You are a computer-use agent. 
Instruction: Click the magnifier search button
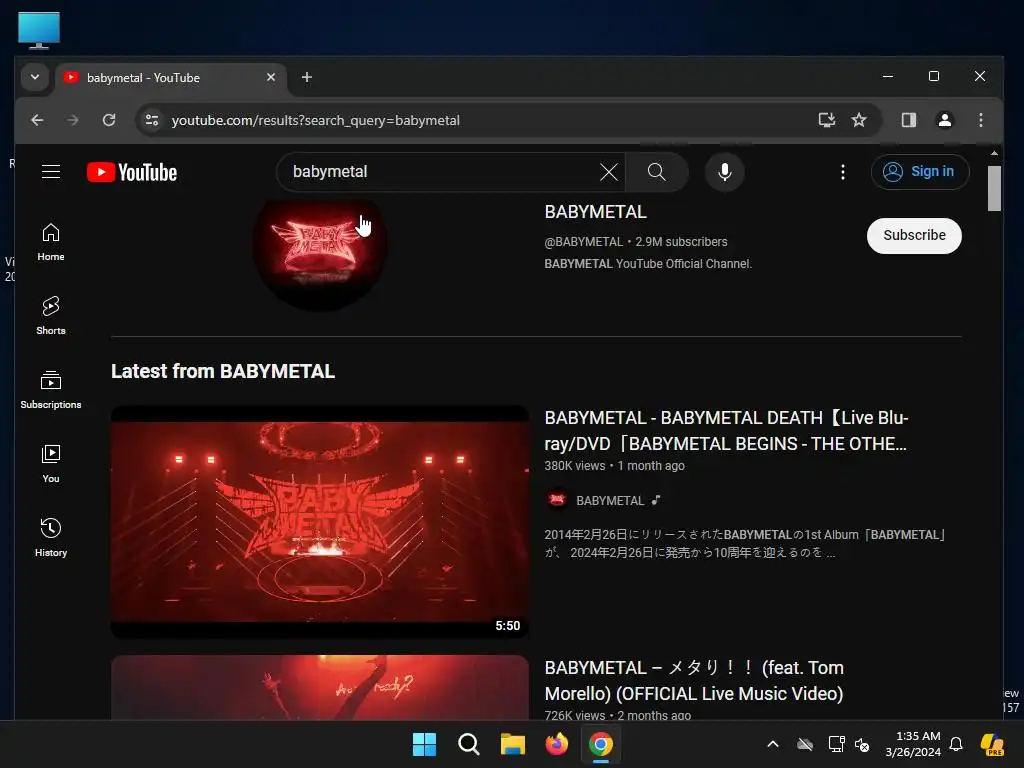pyautogui.click(x=656, y=172)
